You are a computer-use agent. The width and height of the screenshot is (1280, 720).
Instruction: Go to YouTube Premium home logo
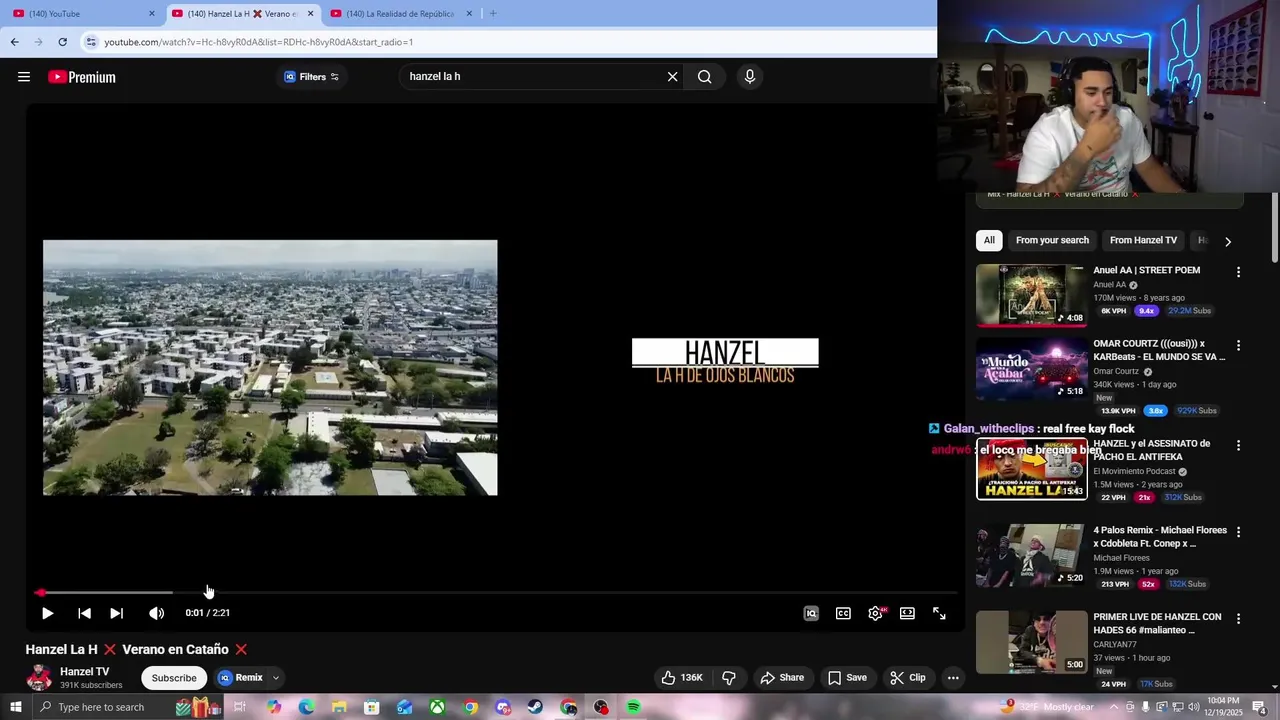pos(82,77)
